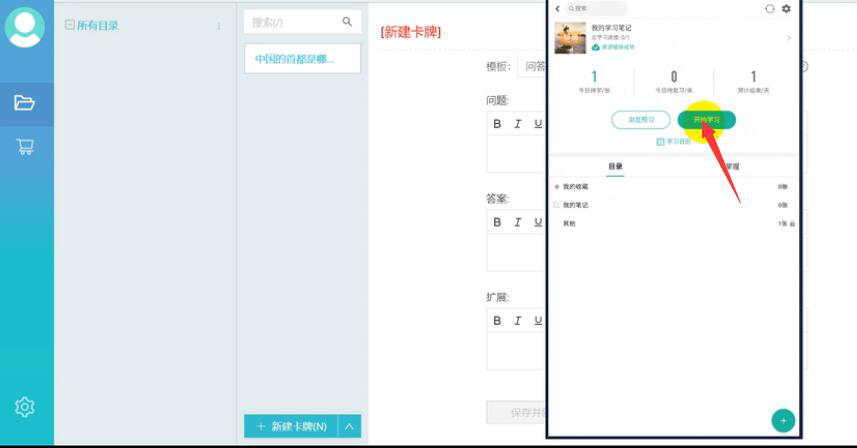Click the 浏览预习 button
The image size is (857, 448).
[641, 120]
